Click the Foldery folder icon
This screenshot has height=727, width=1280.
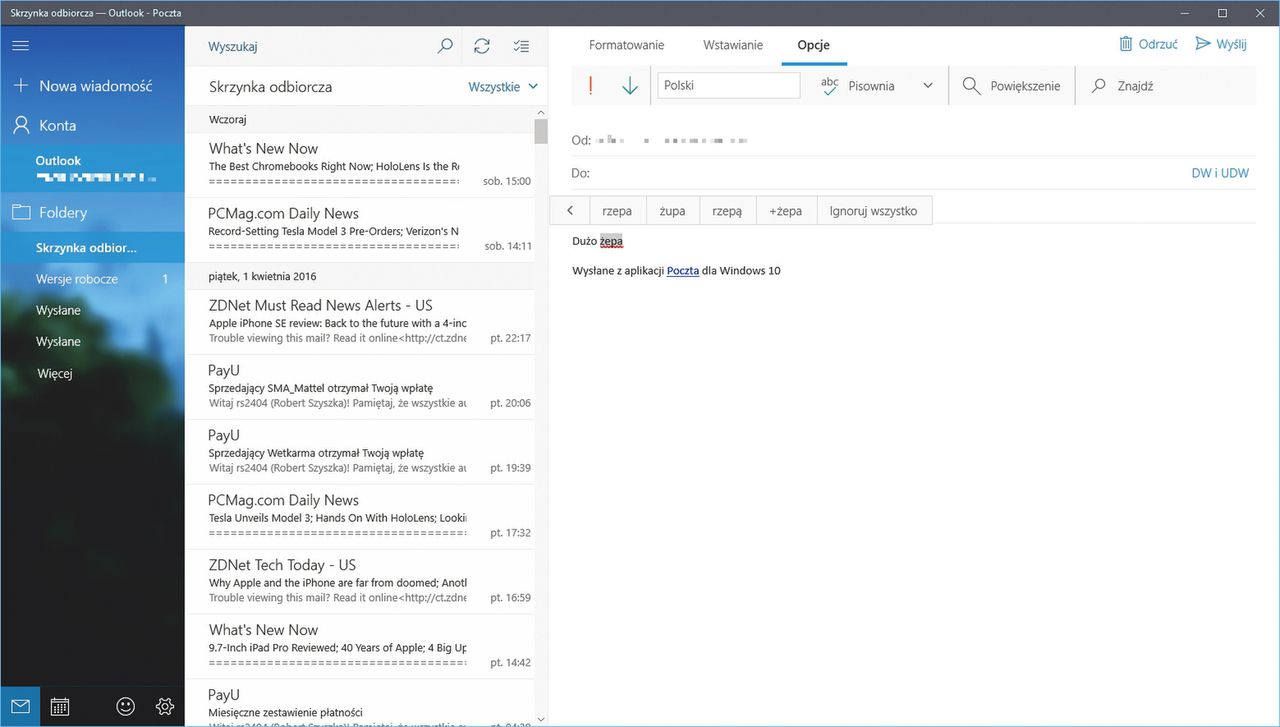(x=20, y=212)
